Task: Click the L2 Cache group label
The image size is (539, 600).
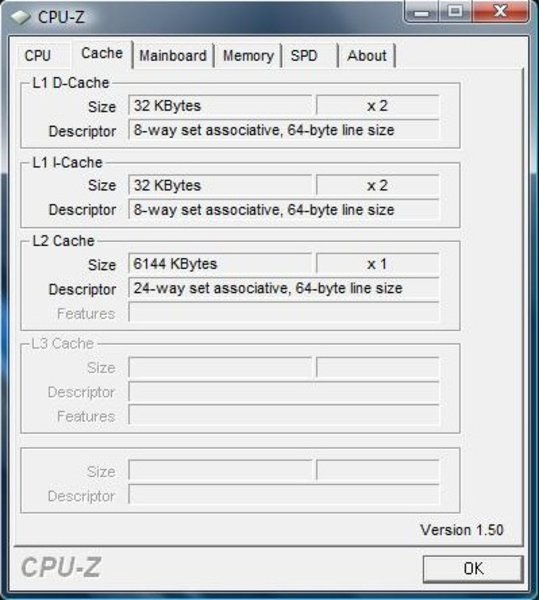Action: click(64, 241)
